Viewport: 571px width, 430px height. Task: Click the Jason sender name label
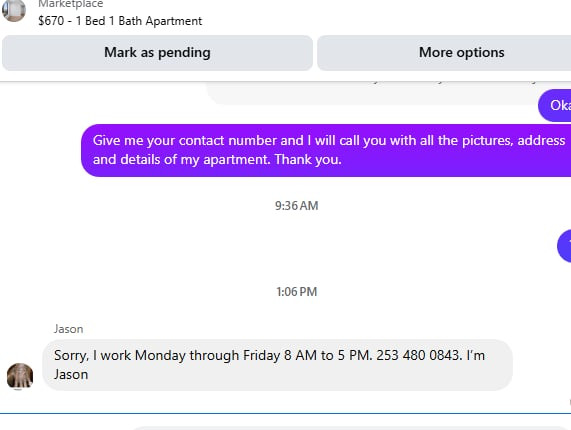[x=68, y=329]
